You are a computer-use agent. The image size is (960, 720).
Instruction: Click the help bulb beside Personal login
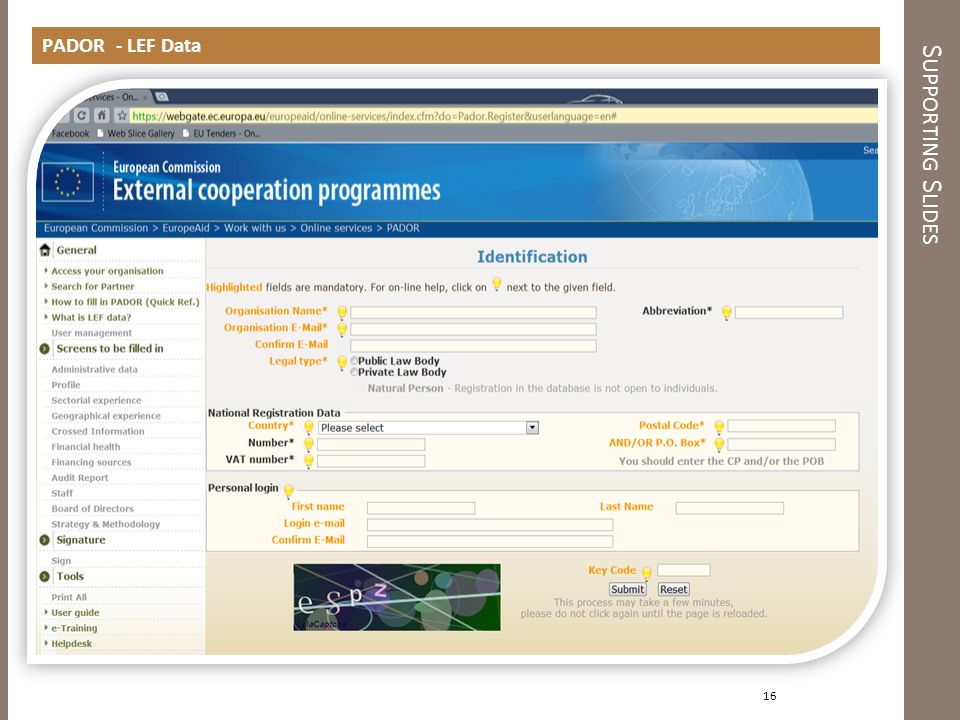[288, 490]
